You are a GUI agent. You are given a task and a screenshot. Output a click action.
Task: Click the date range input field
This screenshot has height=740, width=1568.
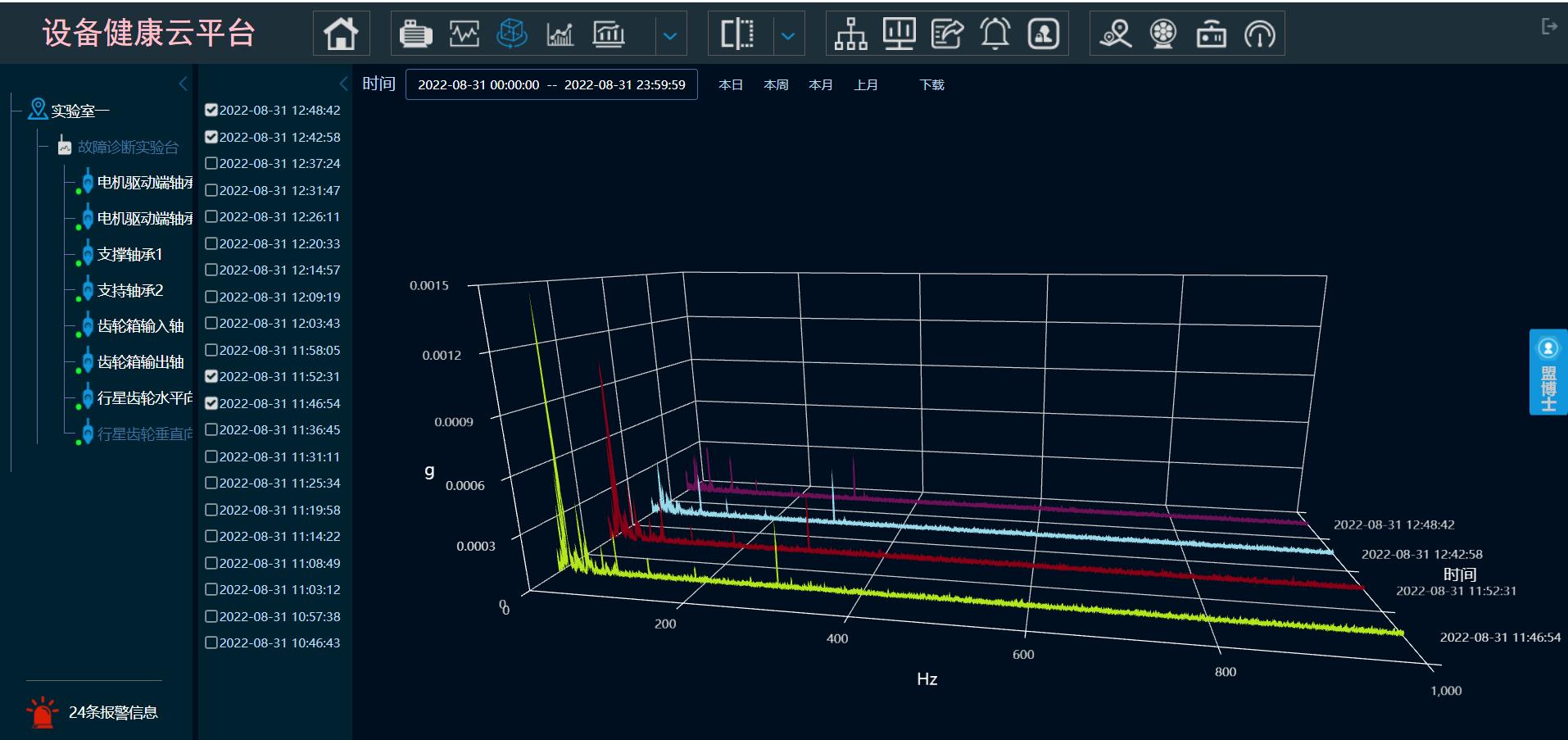551,84
